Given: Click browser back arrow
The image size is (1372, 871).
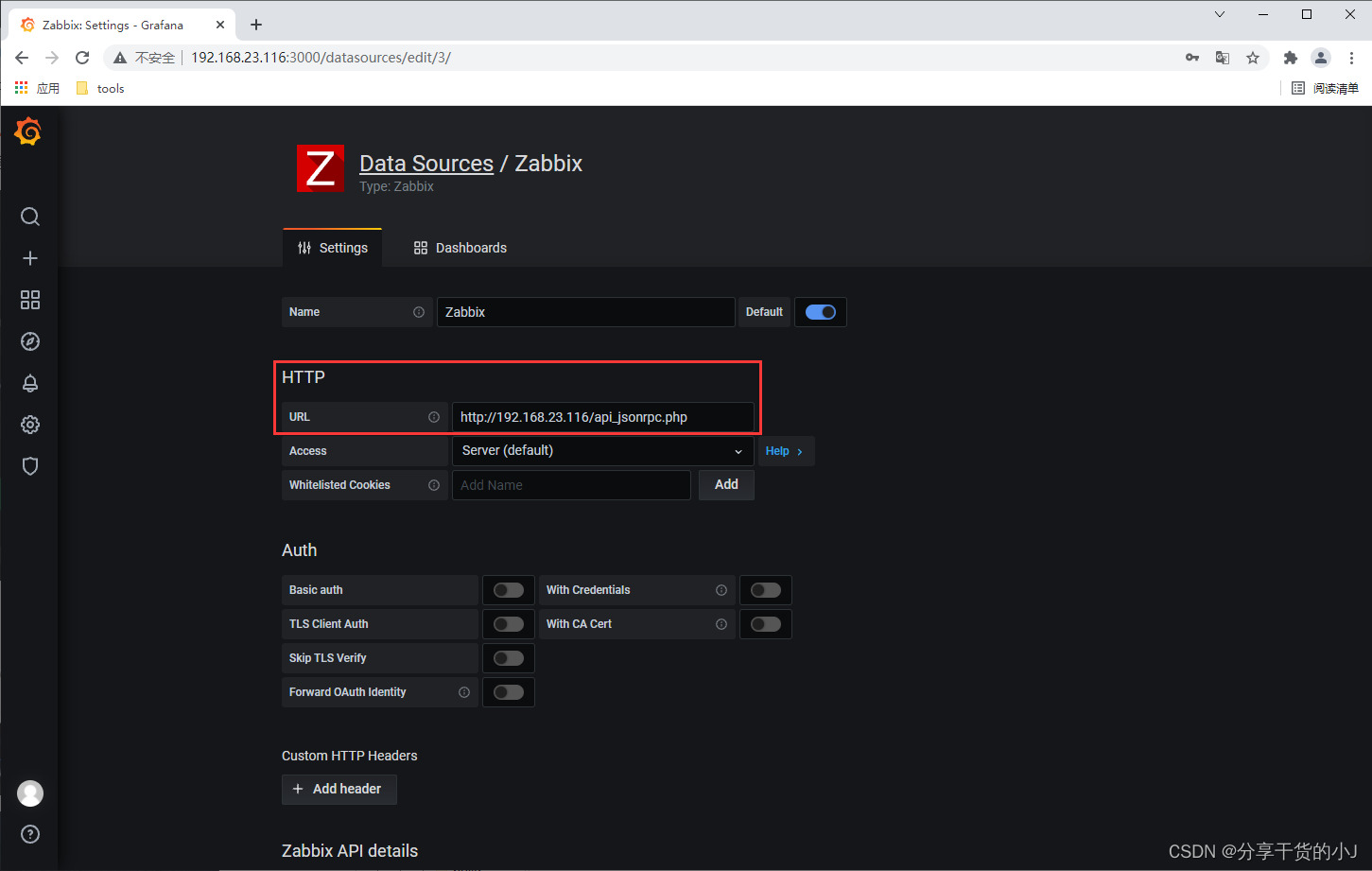Looking at the screenshot, I should (22, 58).
